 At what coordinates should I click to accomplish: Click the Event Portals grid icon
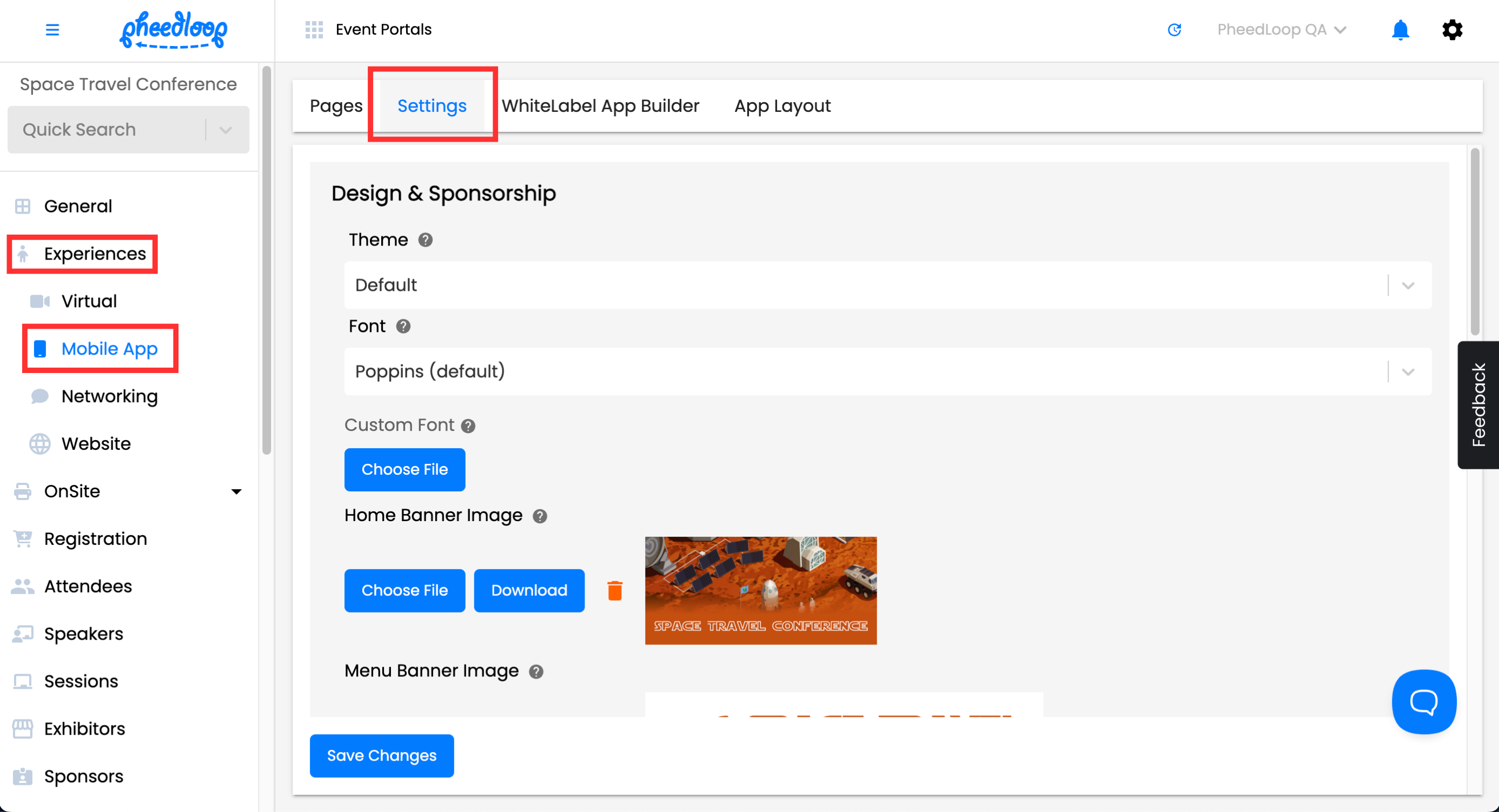pos(314,30)
